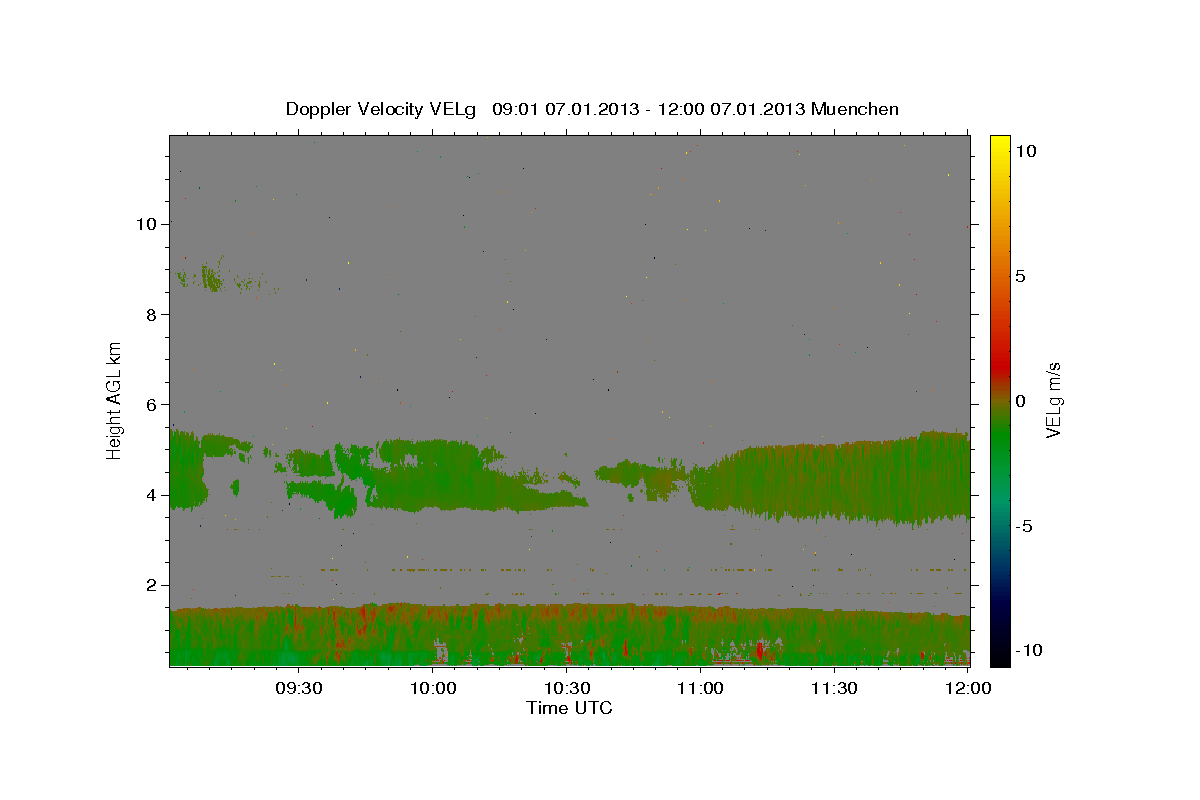Click the wide cloud layer after 11:00 at 4 km
Viewport: 1200px width, 800px height.
click(830, 480)
